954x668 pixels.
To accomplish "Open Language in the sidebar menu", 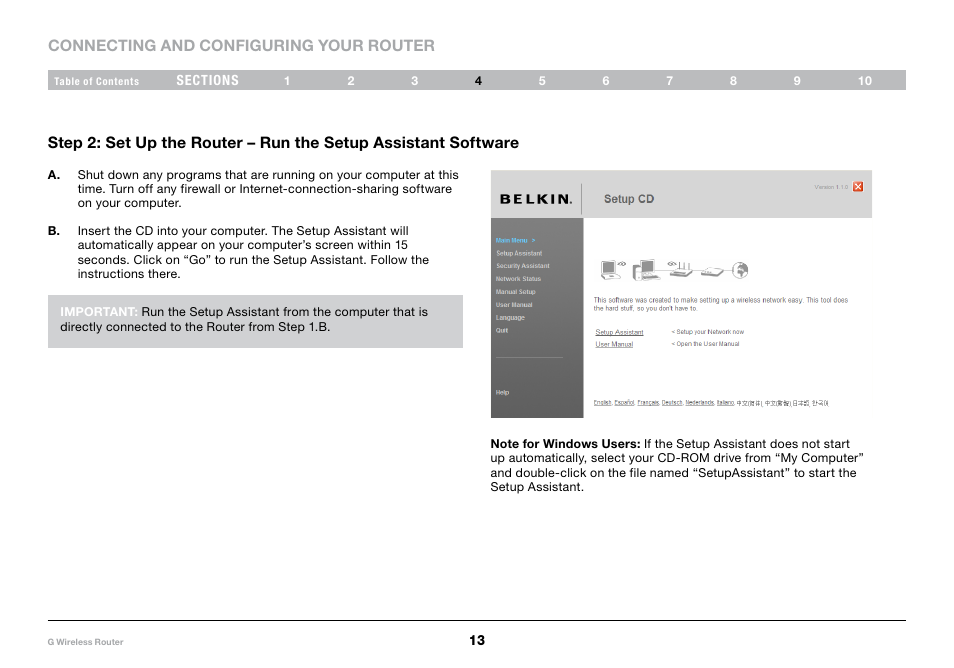I will click(510, 318).
